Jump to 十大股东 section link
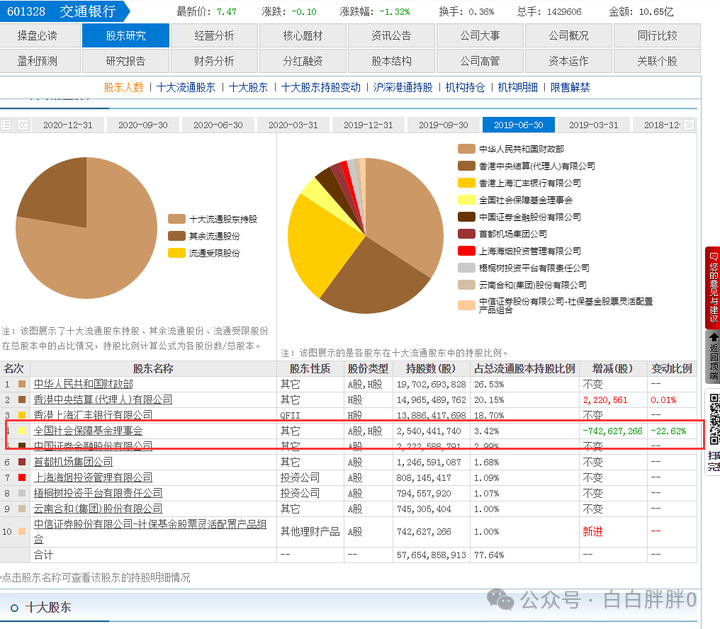720x629 pixels. click(x=248, y=87)
